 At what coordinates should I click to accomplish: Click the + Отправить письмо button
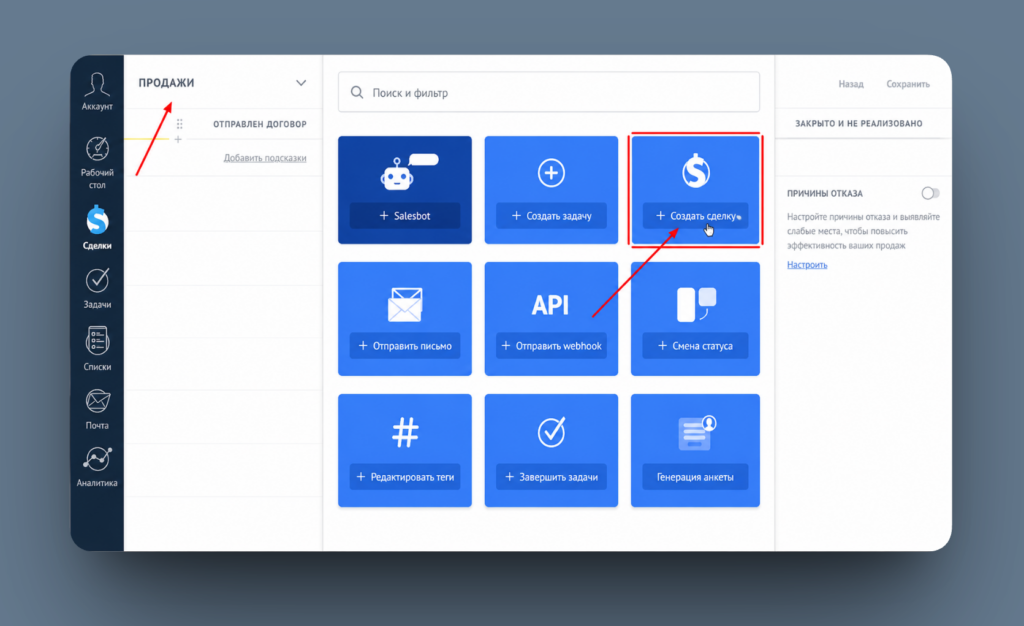click(x=405, y=346)
